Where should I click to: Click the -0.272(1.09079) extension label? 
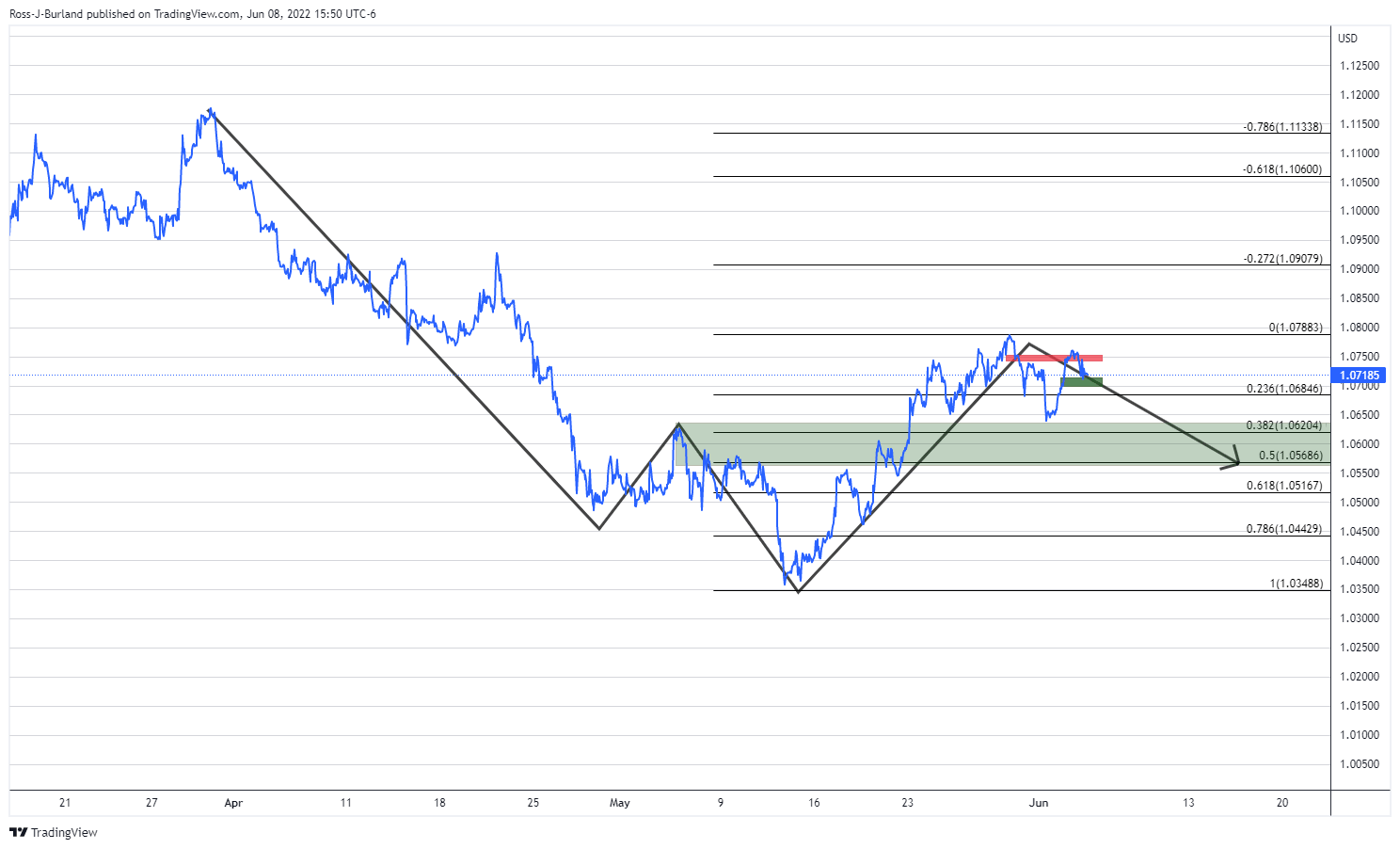(1282, 259)
